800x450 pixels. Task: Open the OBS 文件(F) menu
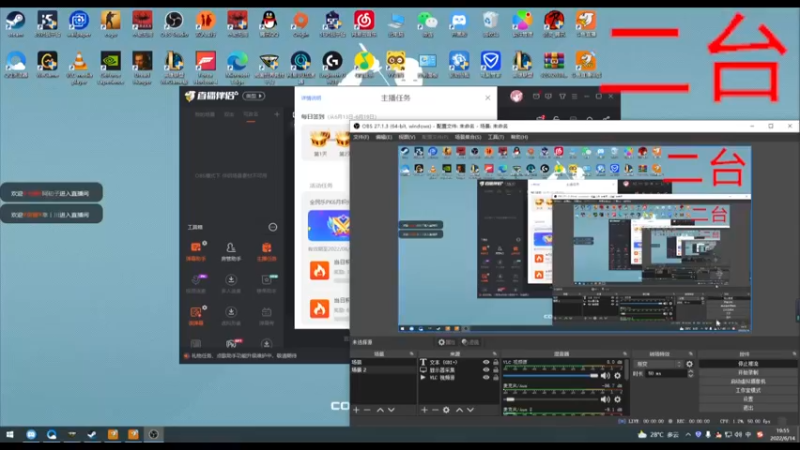[x=361, y=137]
